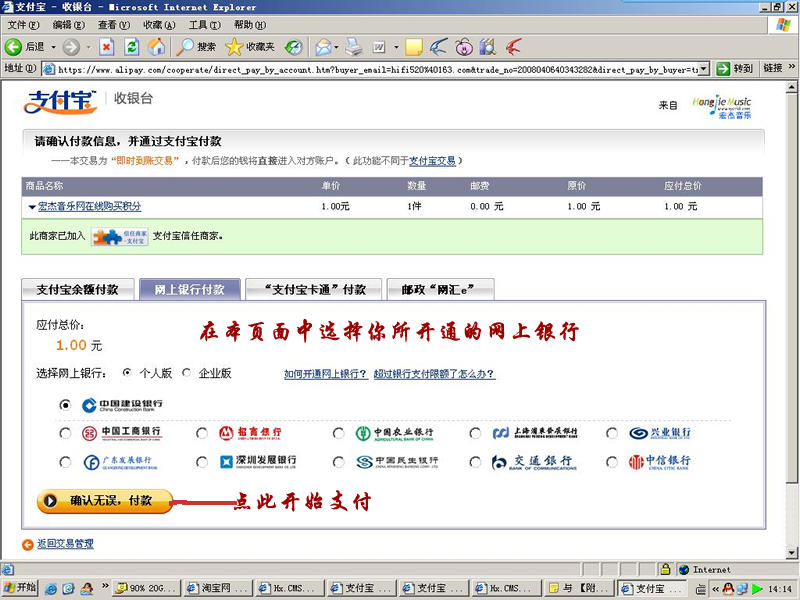
Task: Click the green 转到 Go arrow button
Action: pos(734,68)
